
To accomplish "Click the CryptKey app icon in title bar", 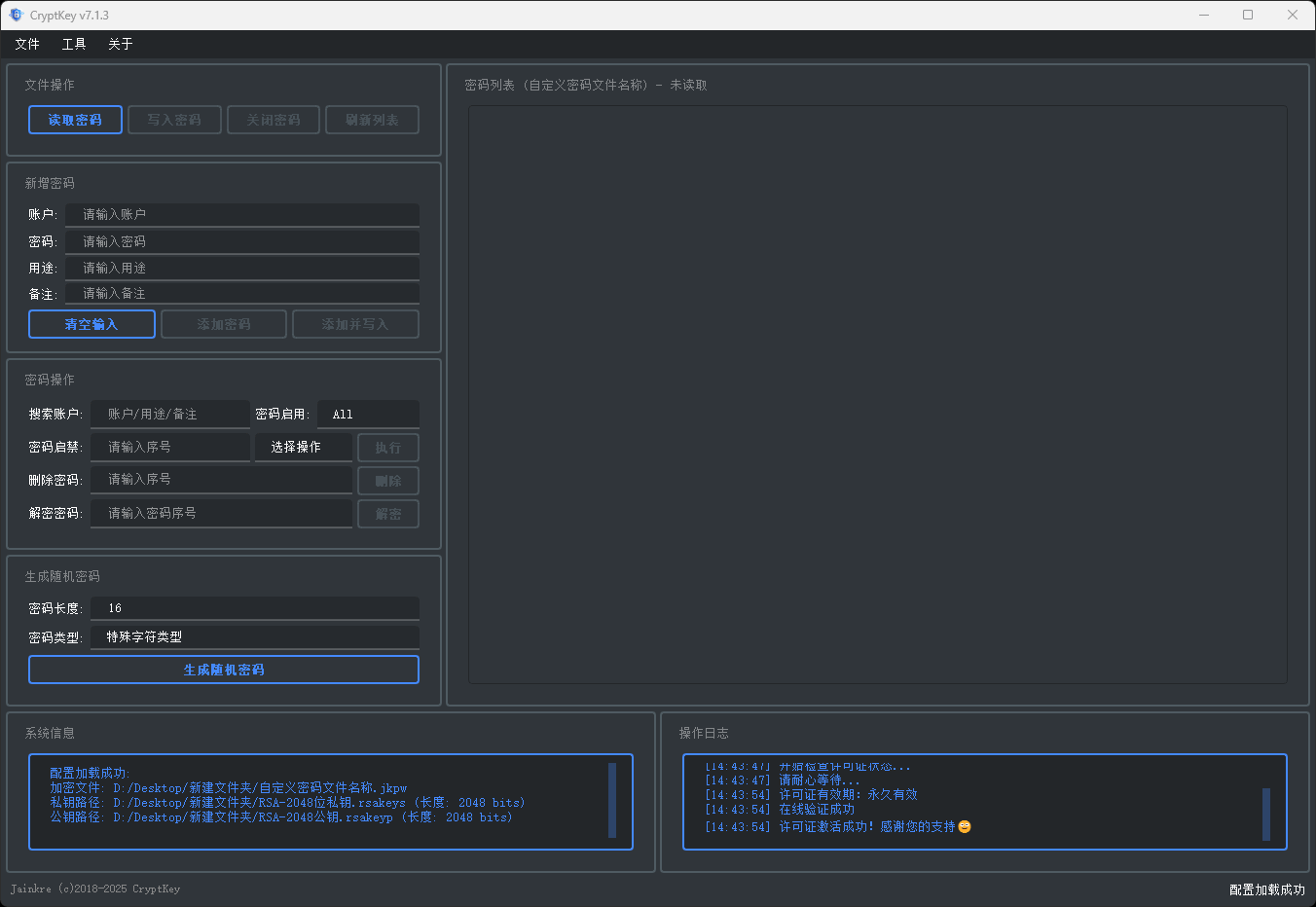I will (16, 15).
